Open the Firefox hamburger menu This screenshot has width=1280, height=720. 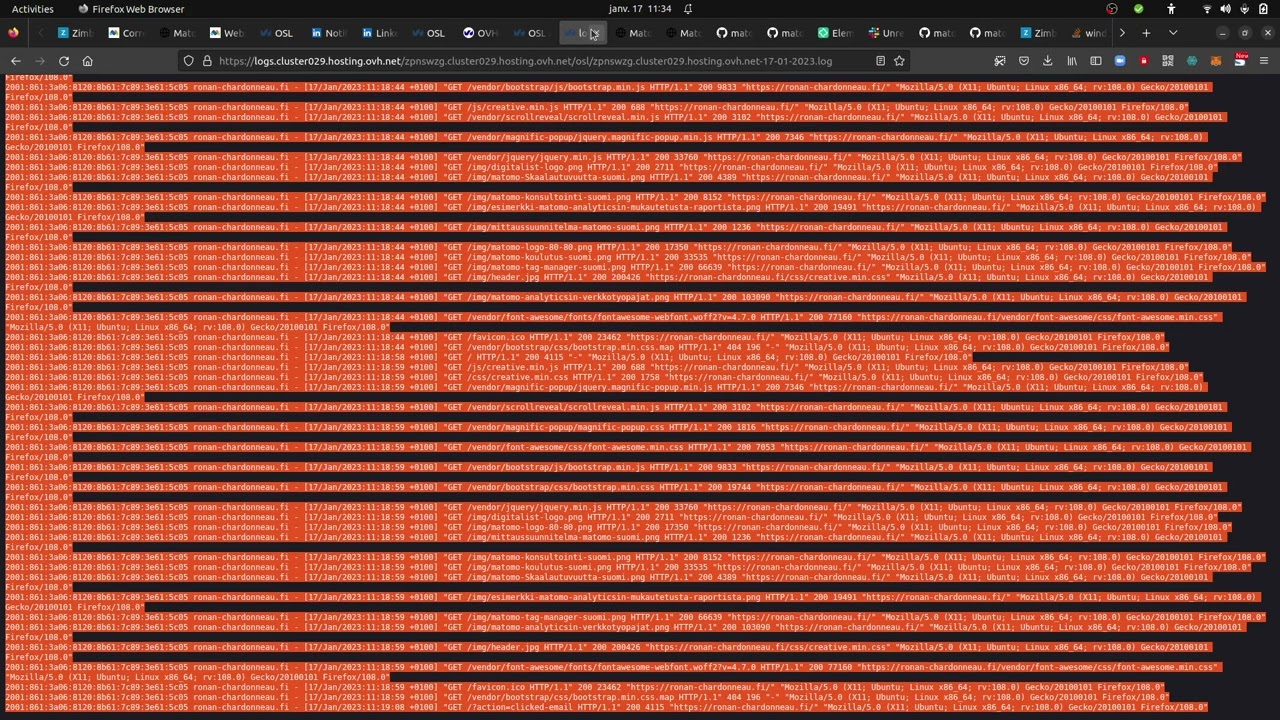click(x=1264, y=61)
